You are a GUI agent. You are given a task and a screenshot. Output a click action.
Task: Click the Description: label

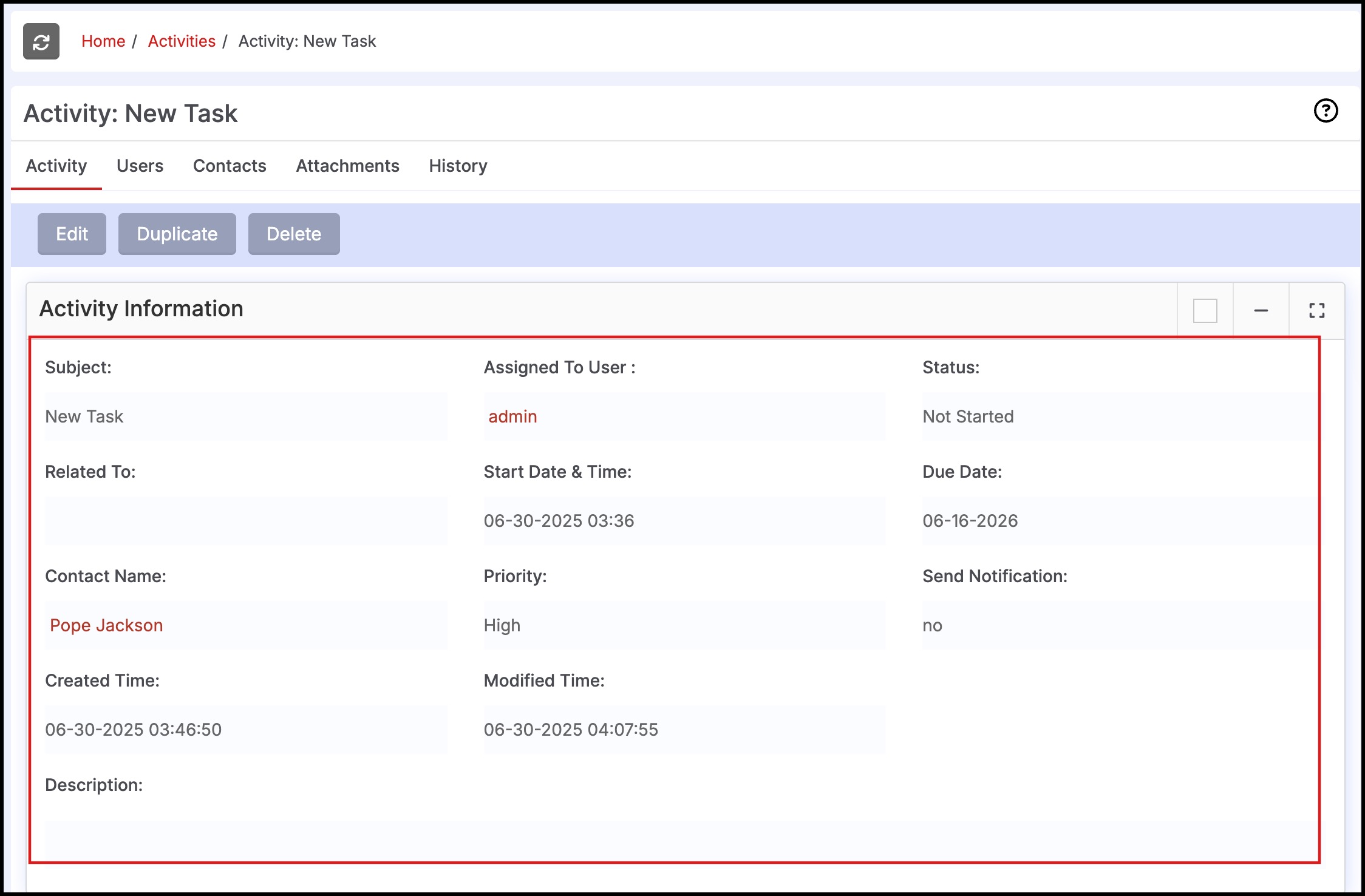pos(94,785)
